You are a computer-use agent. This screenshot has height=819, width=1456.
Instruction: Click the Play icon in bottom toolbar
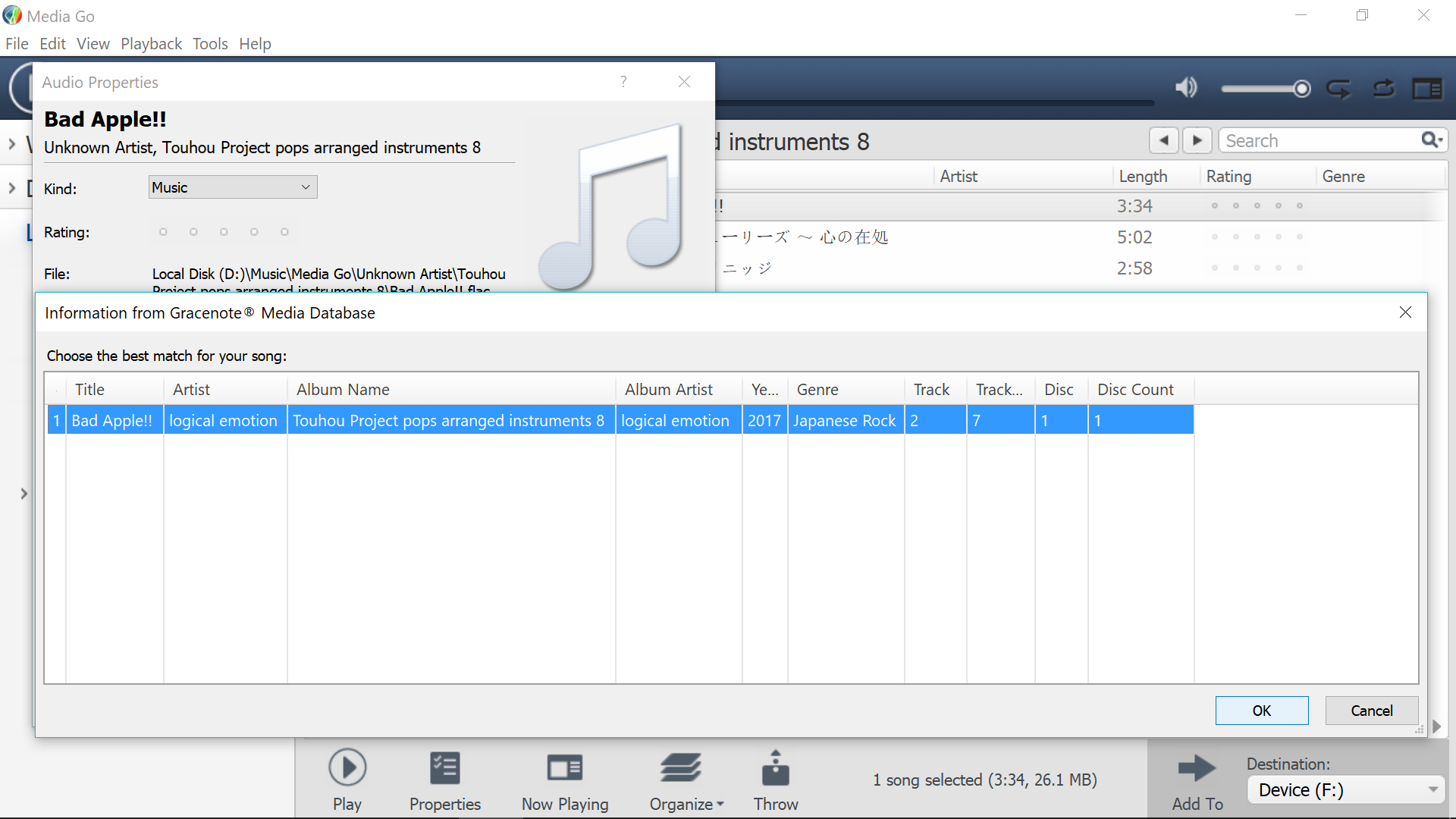[x=347, y=768]
